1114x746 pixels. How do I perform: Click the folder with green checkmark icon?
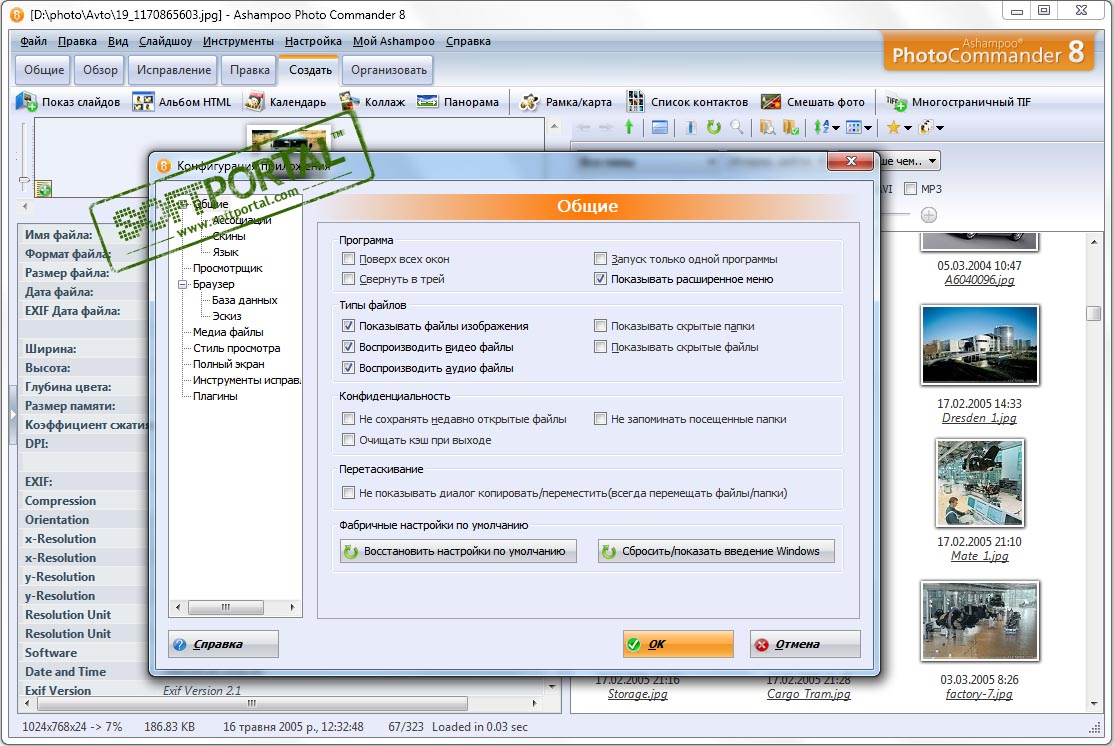click(x=790, y=127)
